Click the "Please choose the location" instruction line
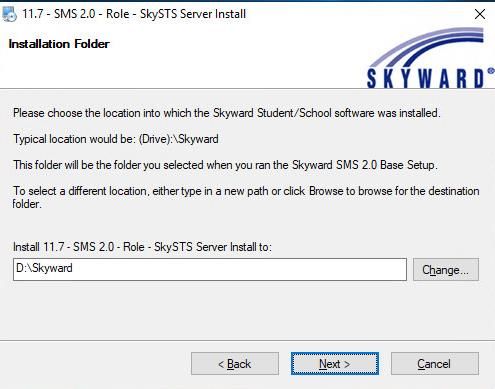Viewport: 495px width, 389px height. pyautogui.click(x=227, y=113)
